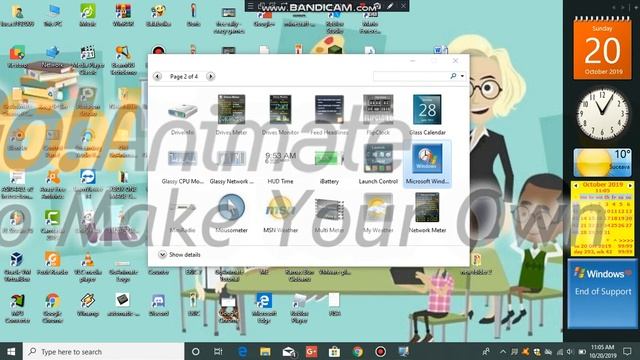Click the Type here to search box
640x360 pixels.
tap(104, 351)
